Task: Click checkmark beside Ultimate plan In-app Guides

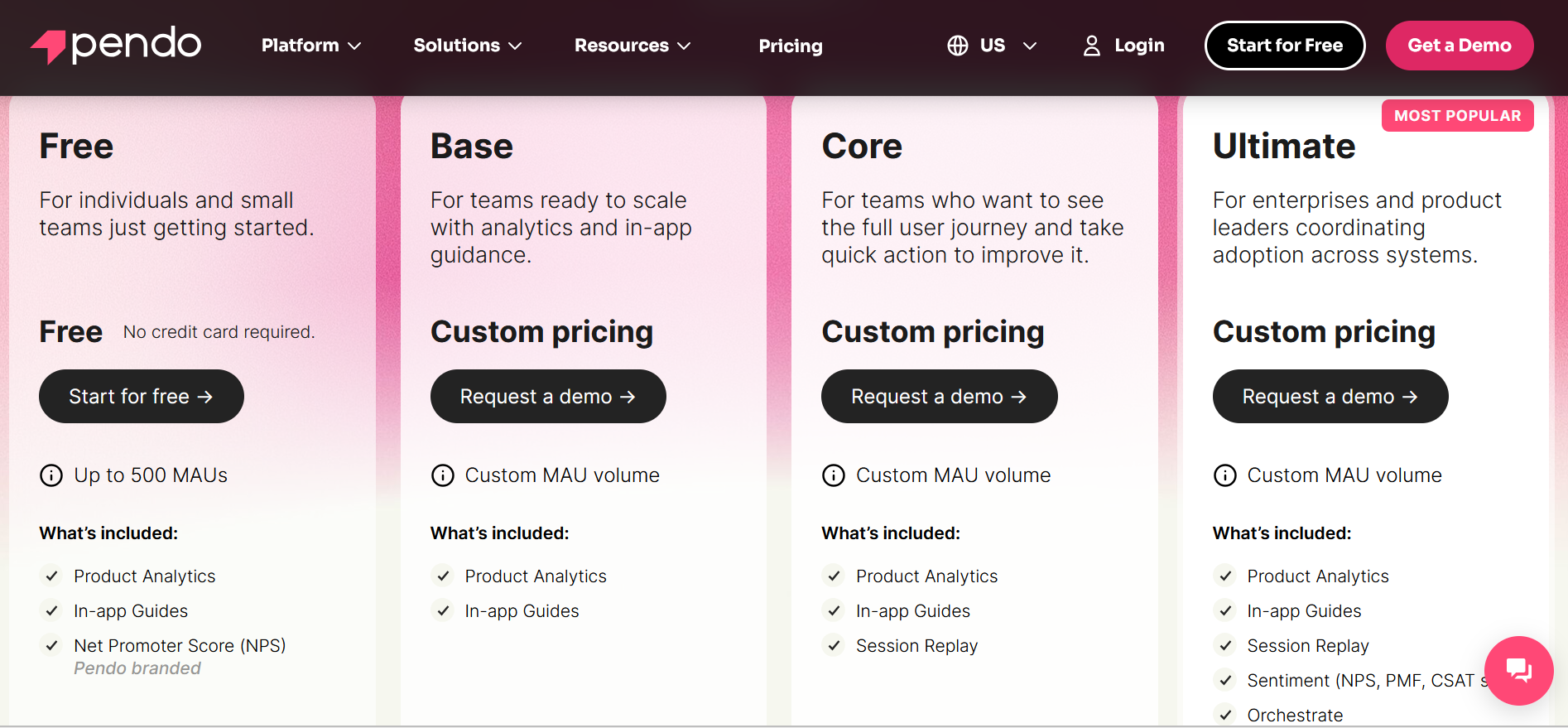Action: (1225, 610)
